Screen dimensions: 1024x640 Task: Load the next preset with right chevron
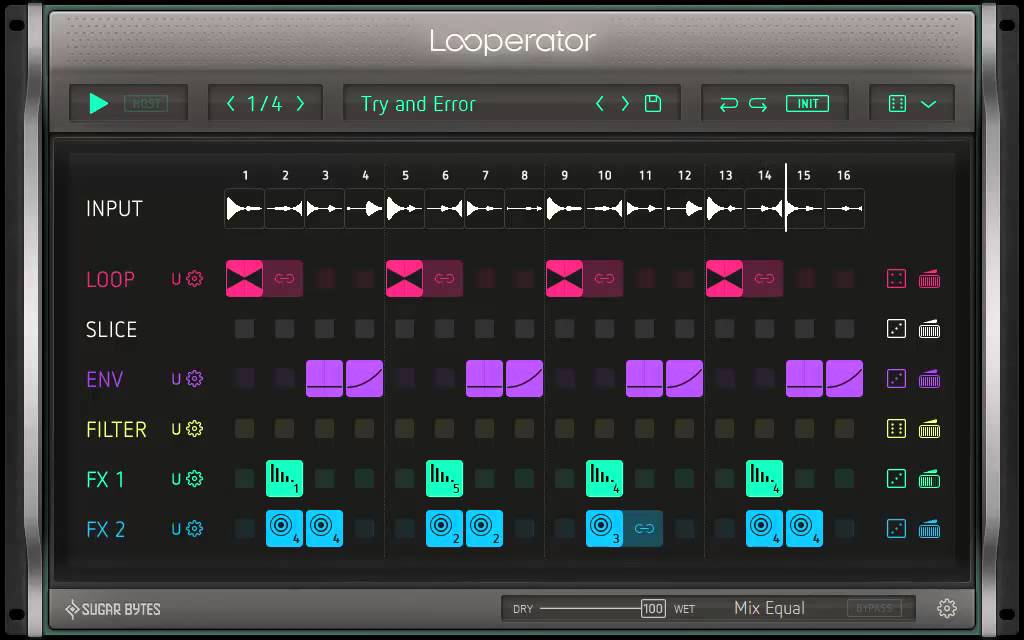pos(625,103)
